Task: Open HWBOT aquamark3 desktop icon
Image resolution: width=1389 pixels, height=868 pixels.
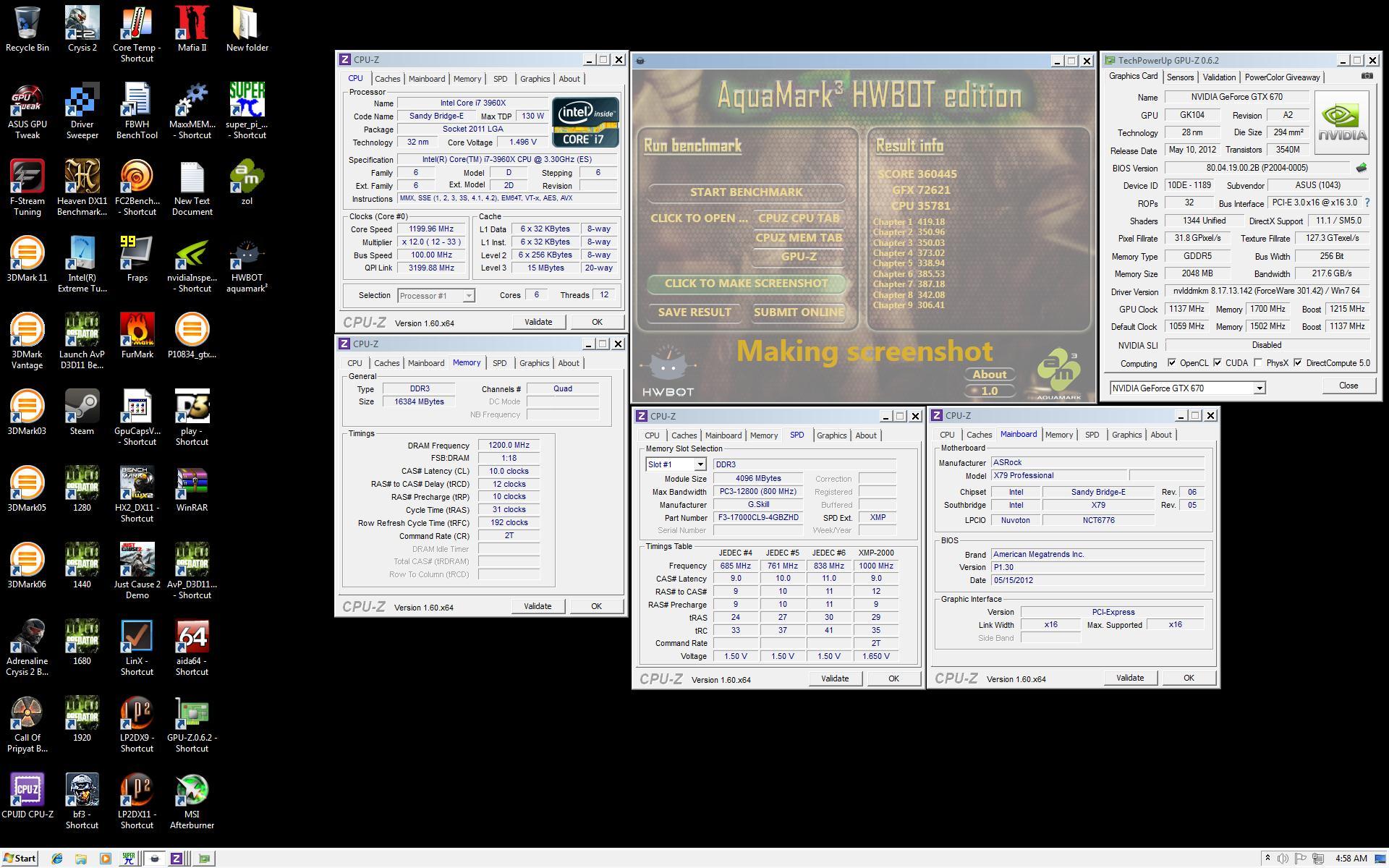Action: click(x=247, y=264)
